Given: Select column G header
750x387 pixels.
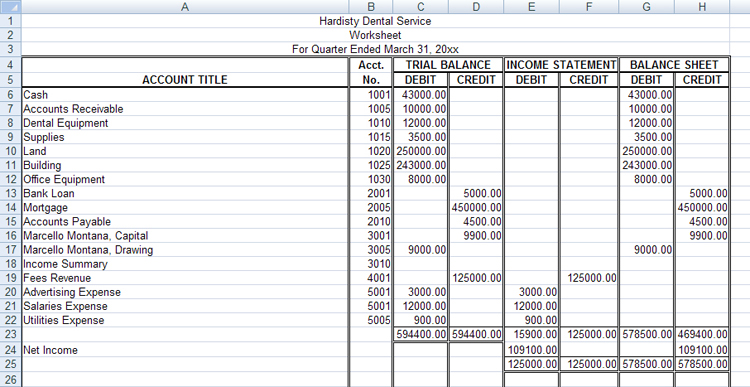Looking at the screenshot, I should [646, 7].
